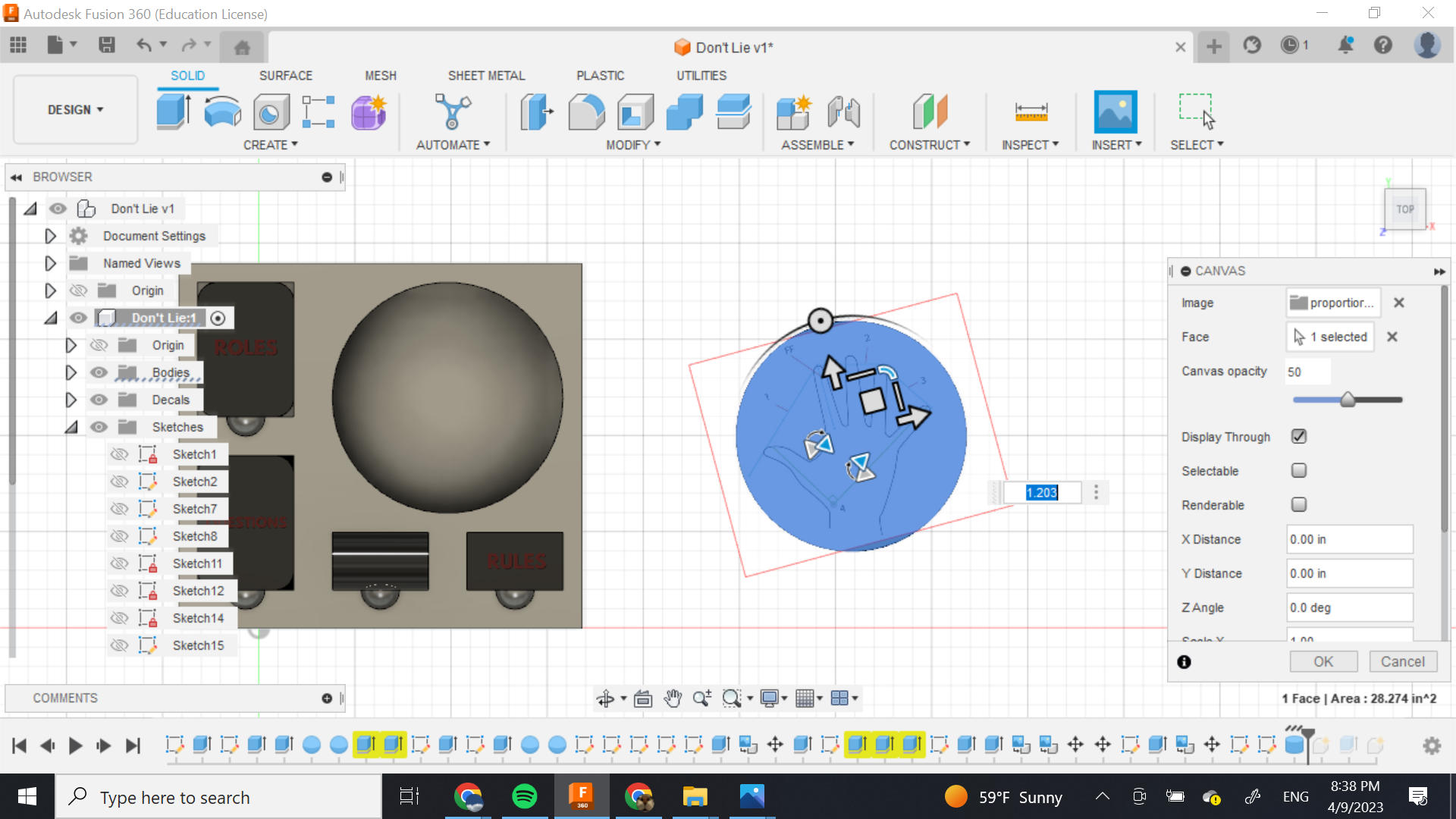
Task: Click OK in the Canvas dialog
Action: tap(1323, 661)
